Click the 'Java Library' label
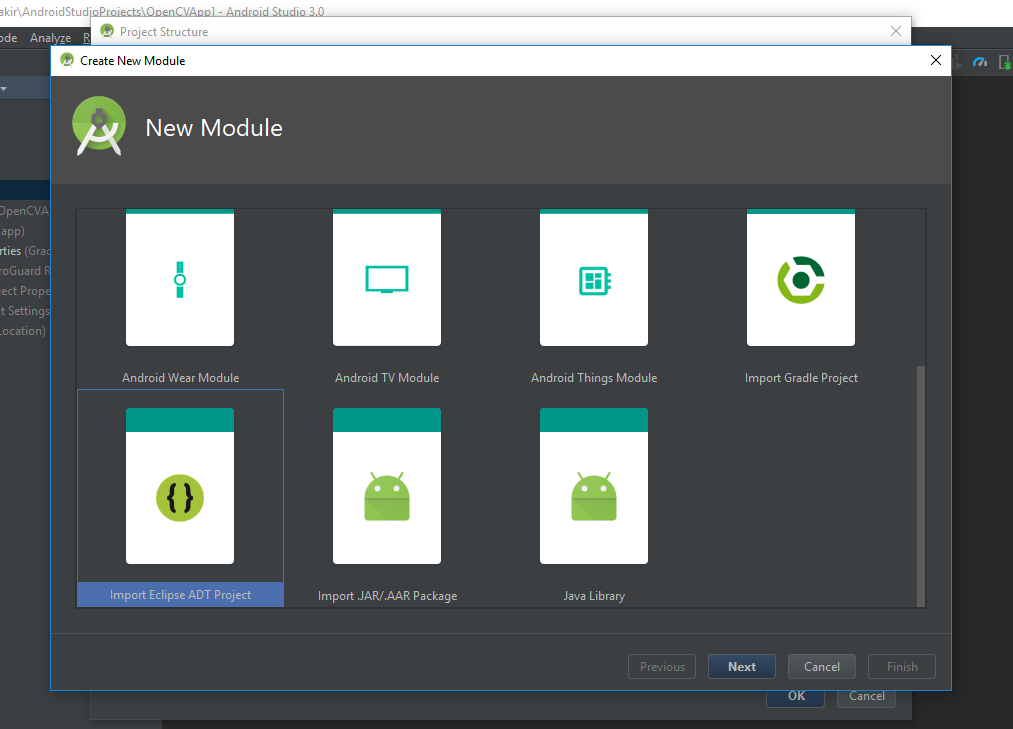This screenshot has width=1013, height=729. coord(594,596)
